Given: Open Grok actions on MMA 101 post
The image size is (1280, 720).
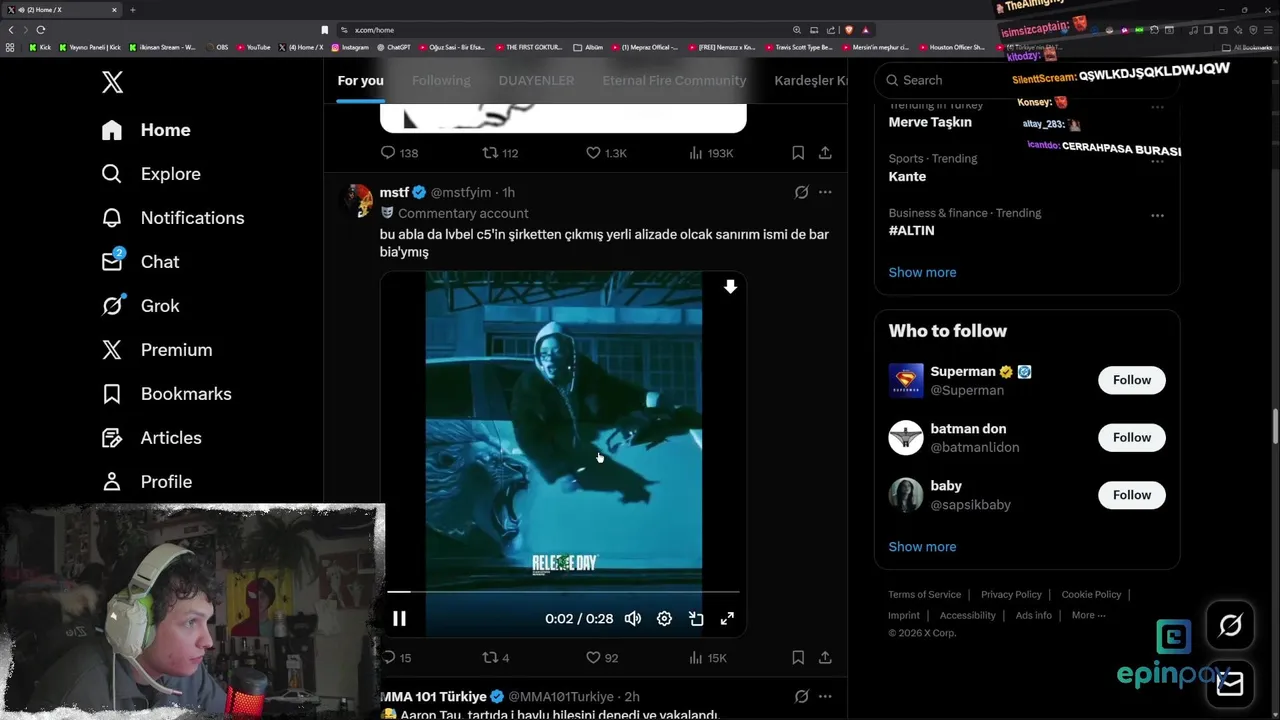Looking at the screenshot, I should [x=801, y=697].
